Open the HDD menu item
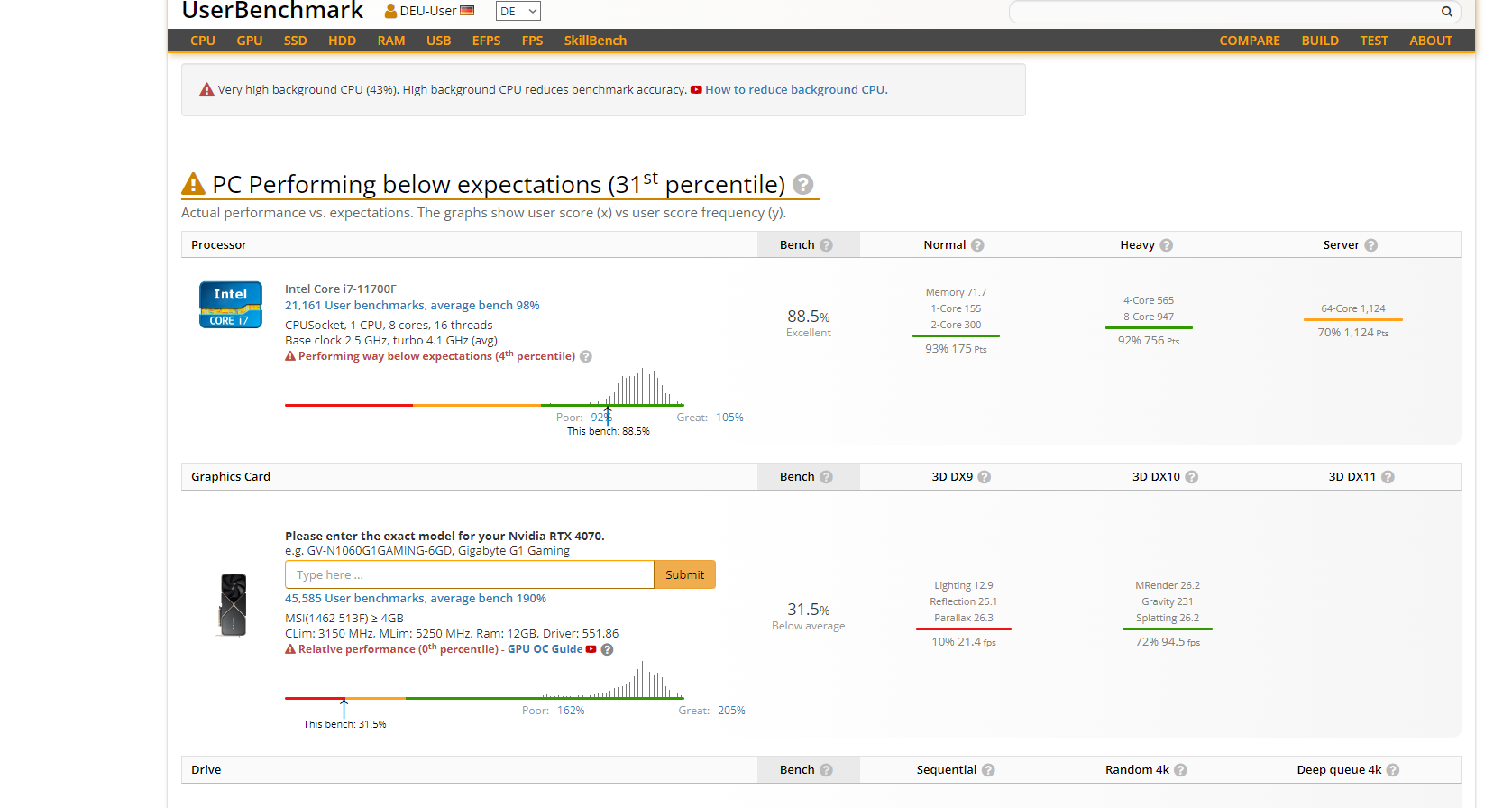1512x808 pixels. [x=342, y=41]
